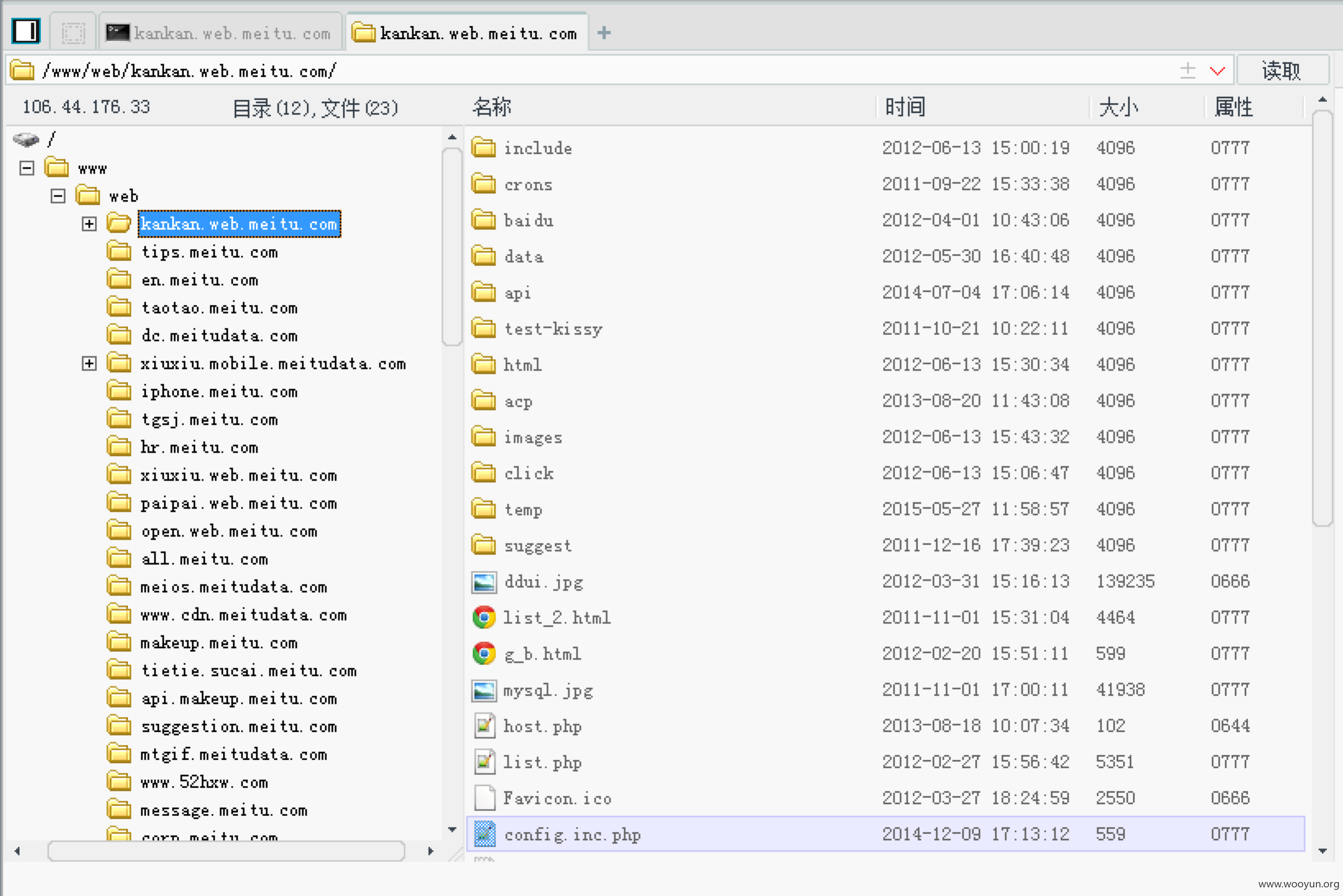Image resolution: width=1343 pixels, height=896 pixels.
Task: Select the list.php file icon
Action: pyautogui.click(x=484, y=762)
